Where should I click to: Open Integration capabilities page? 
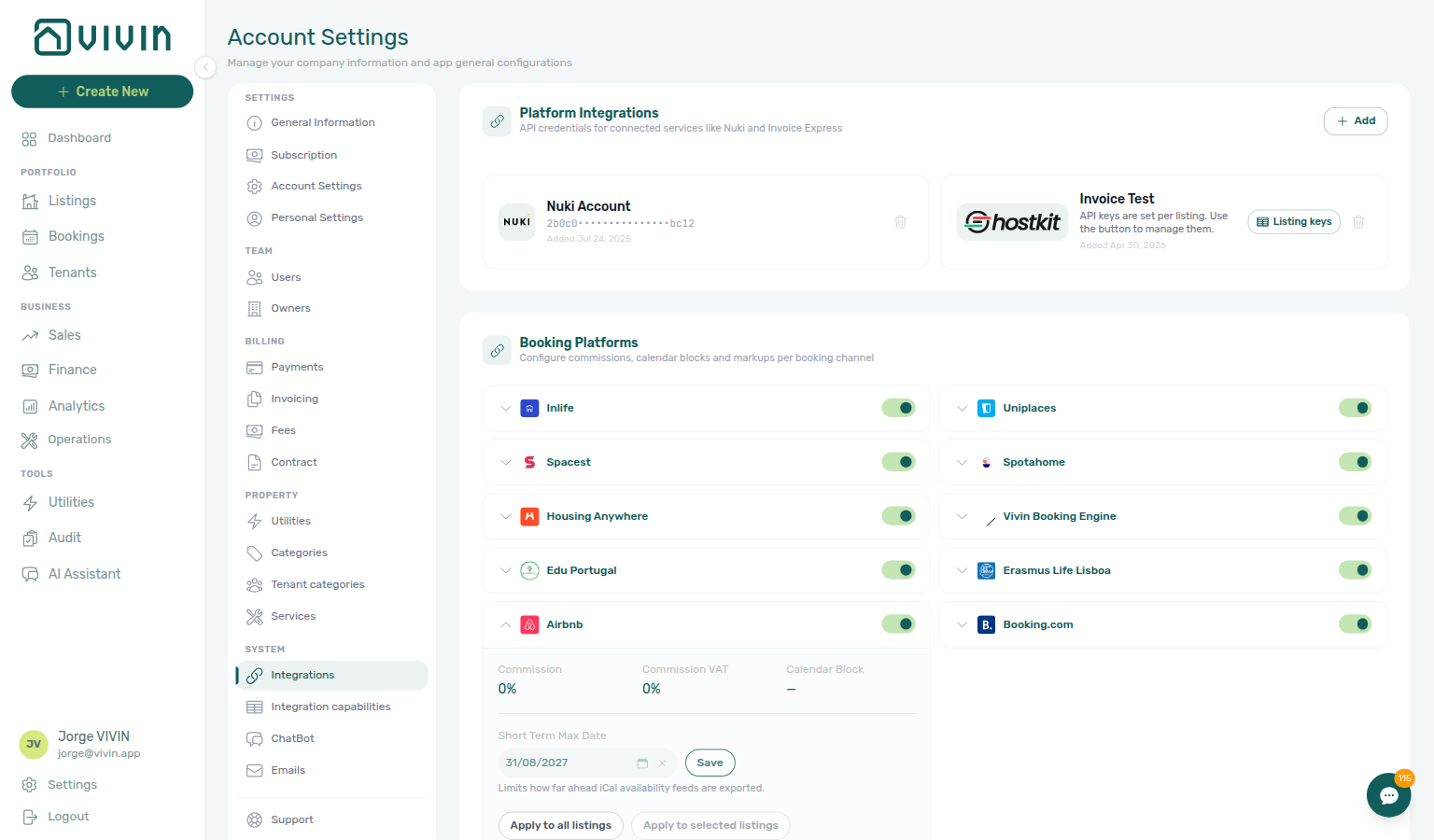[331, 707]
